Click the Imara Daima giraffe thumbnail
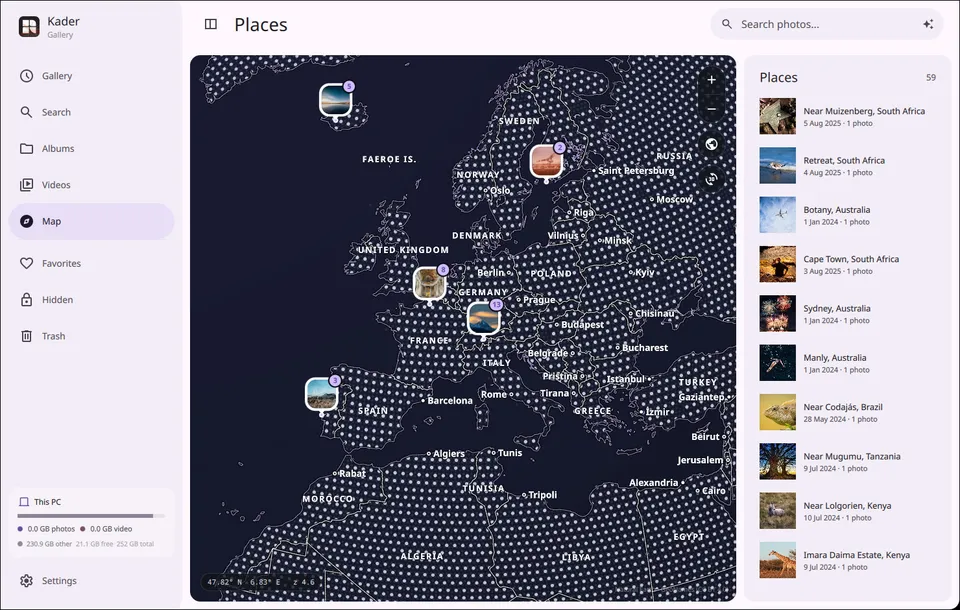This screenshot has width=960, height=610. tap(778, 560)
